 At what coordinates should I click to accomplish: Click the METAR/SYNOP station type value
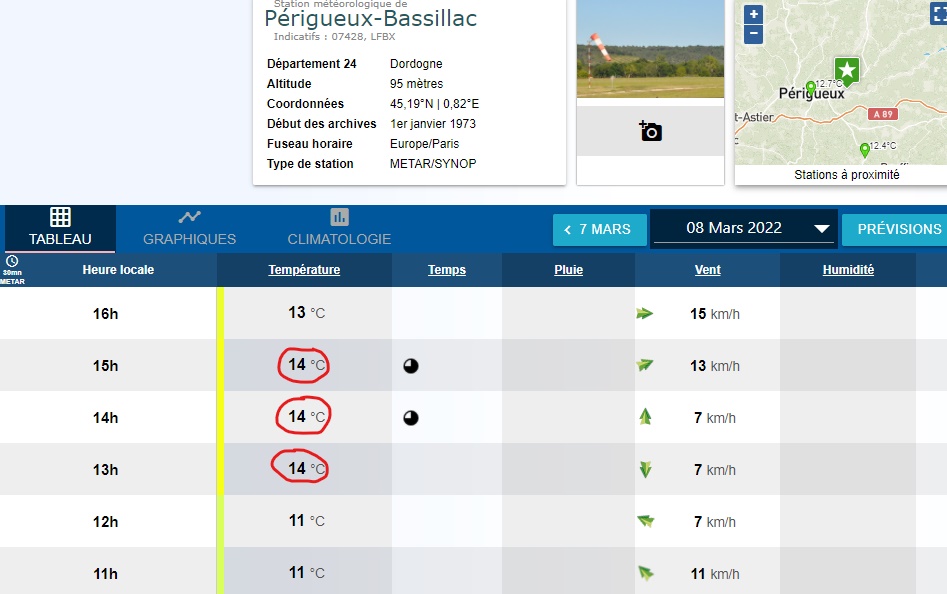coord(433,164)
